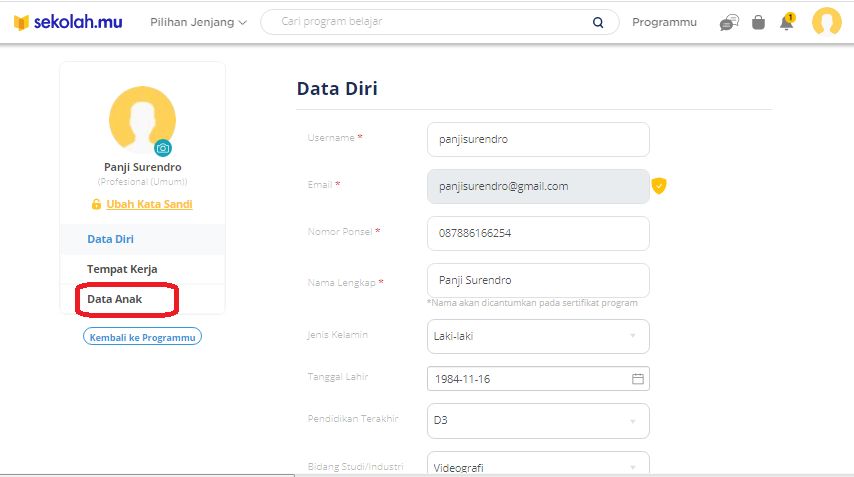Open the Pendidikan Terakhir dropdown
This screenshot has height=477, width=854.
(x=538, y=421)
